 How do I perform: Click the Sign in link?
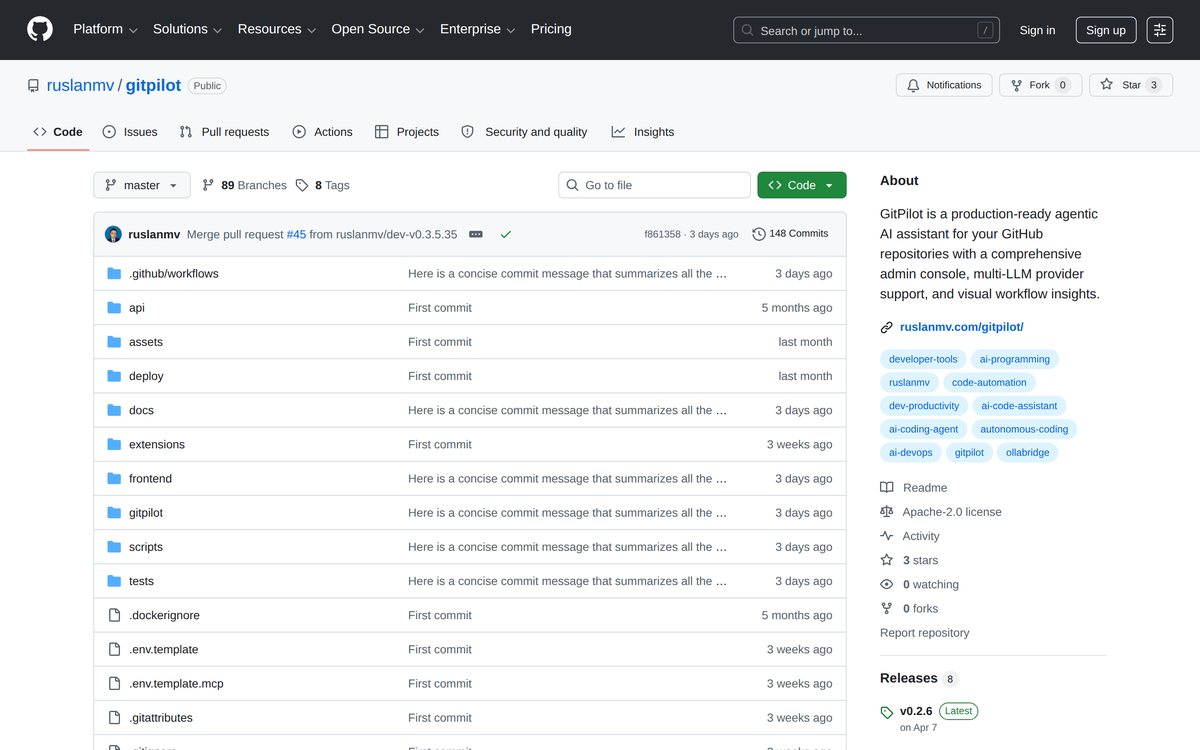(1037, 30)
